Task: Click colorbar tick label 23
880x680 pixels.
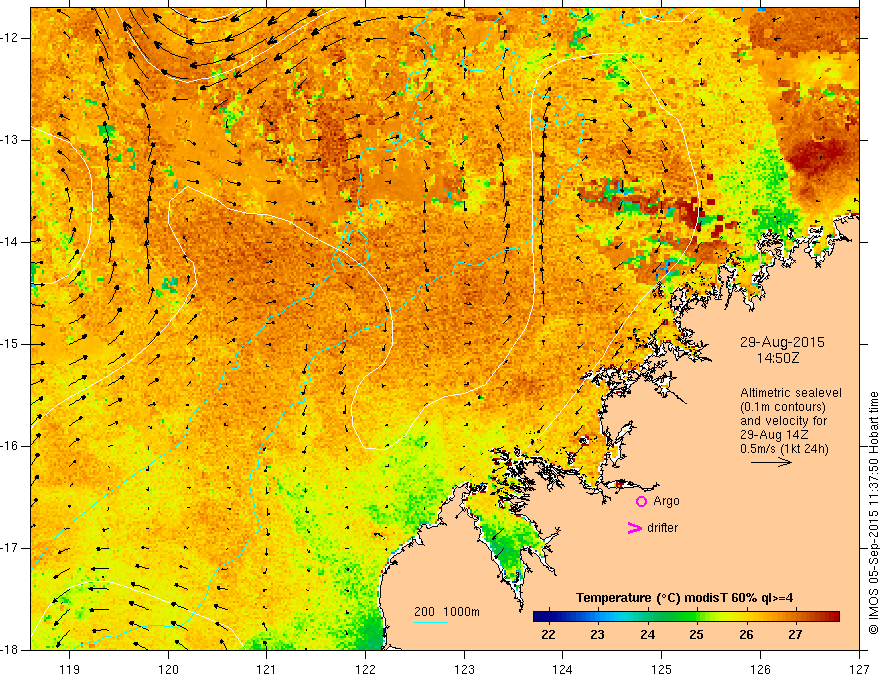Action: coord(597,635)
